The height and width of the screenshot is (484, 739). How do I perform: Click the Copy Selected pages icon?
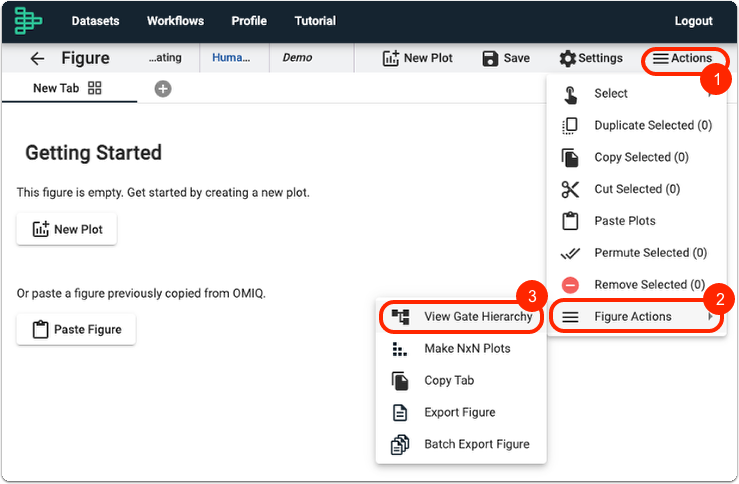570,157
